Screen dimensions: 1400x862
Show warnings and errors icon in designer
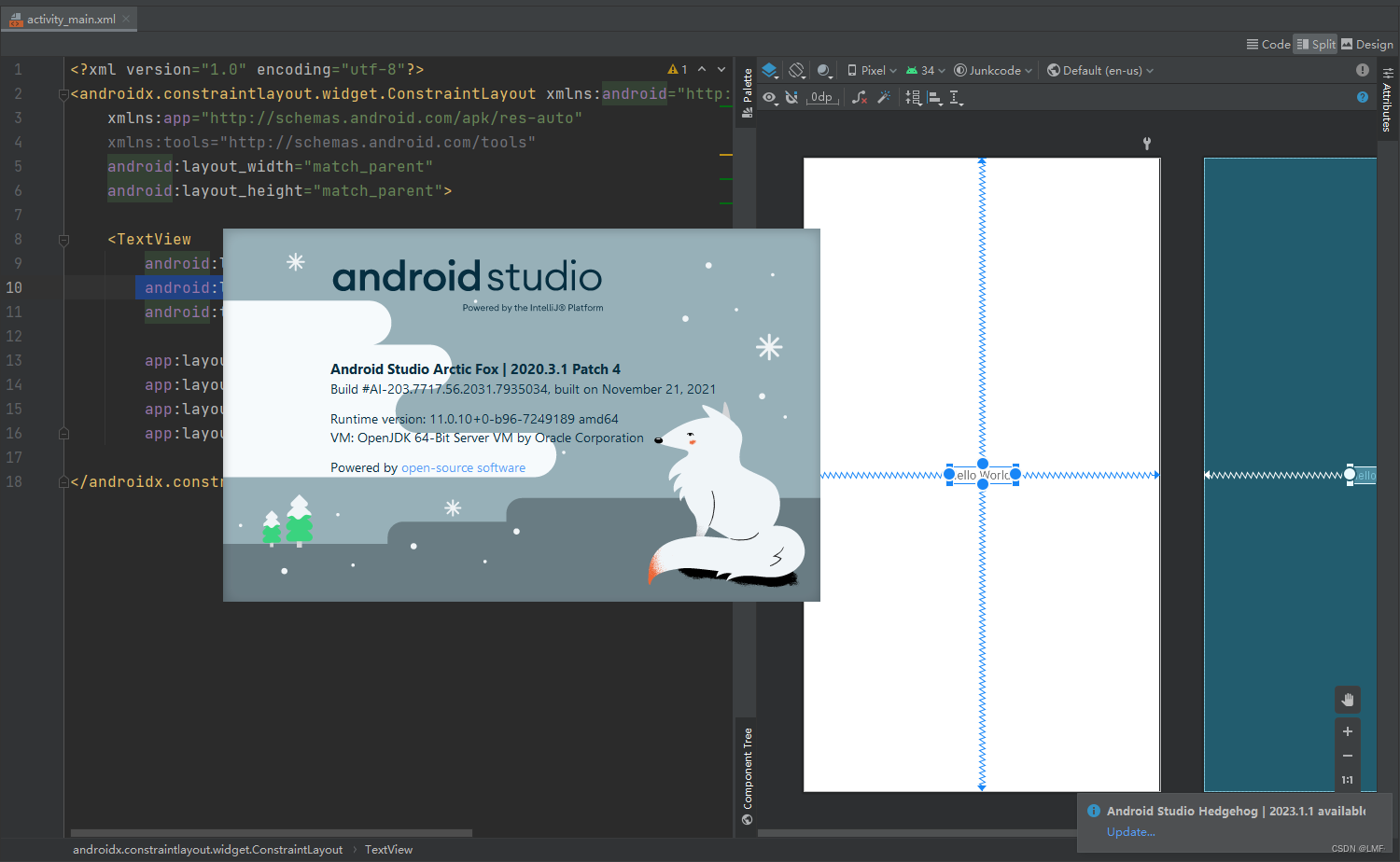[x=1363, y=70]
